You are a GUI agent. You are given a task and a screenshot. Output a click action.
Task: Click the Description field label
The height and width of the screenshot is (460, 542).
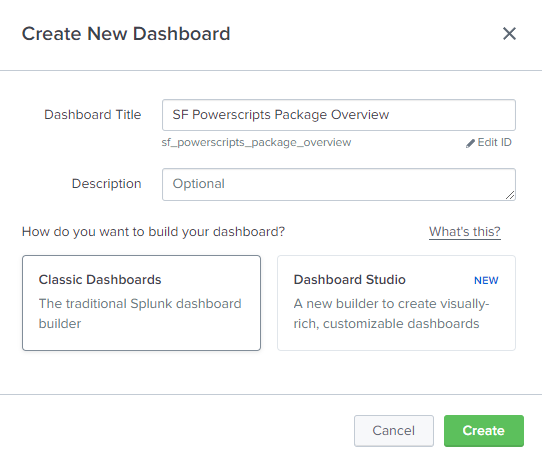click(106, 184)
